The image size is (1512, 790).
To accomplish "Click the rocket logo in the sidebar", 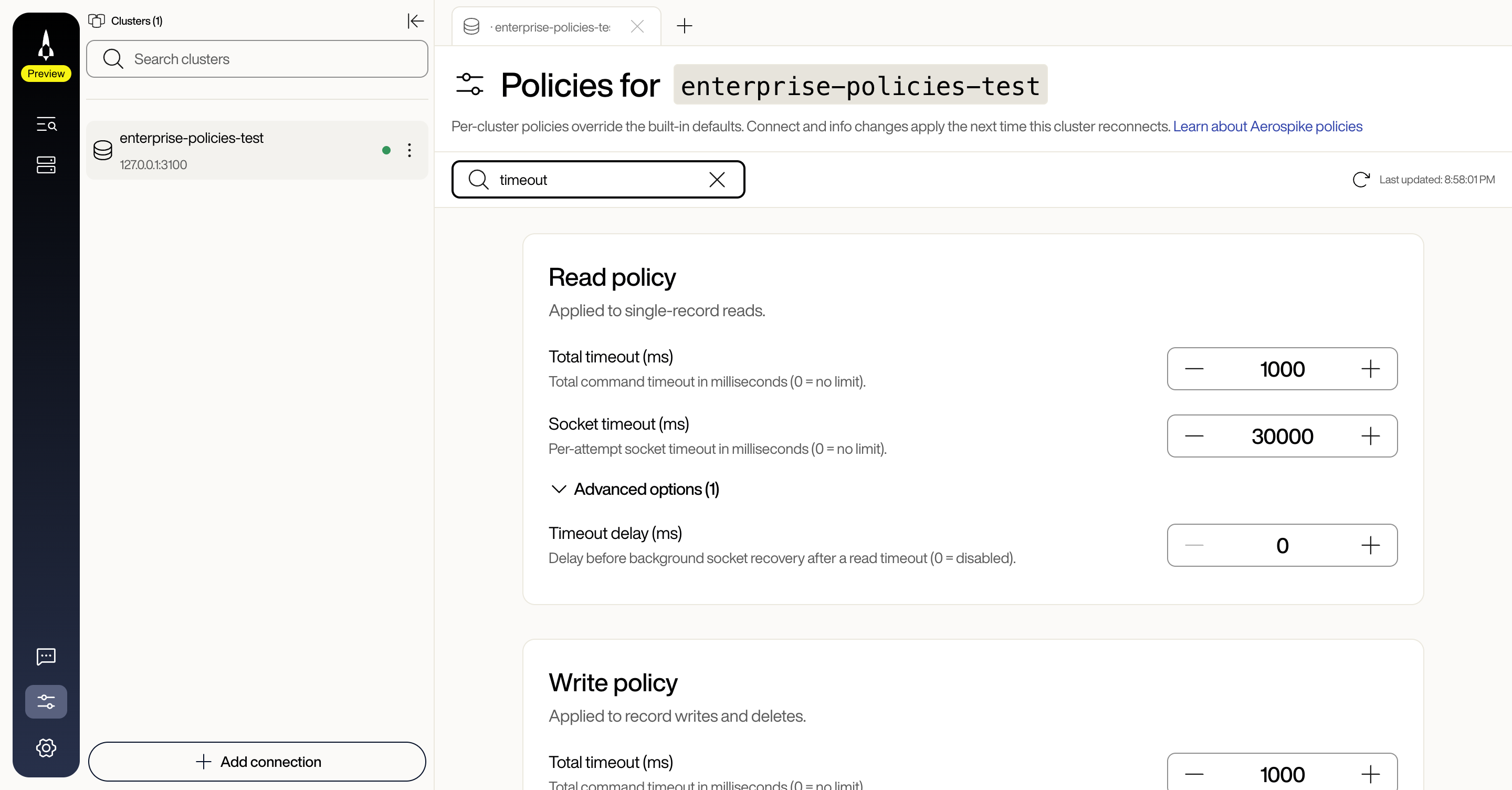I will [x=46, y=45].
